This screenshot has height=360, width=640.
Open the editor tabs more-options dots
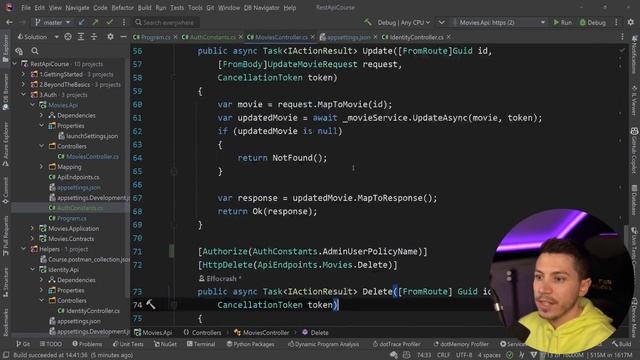[622, 37]
